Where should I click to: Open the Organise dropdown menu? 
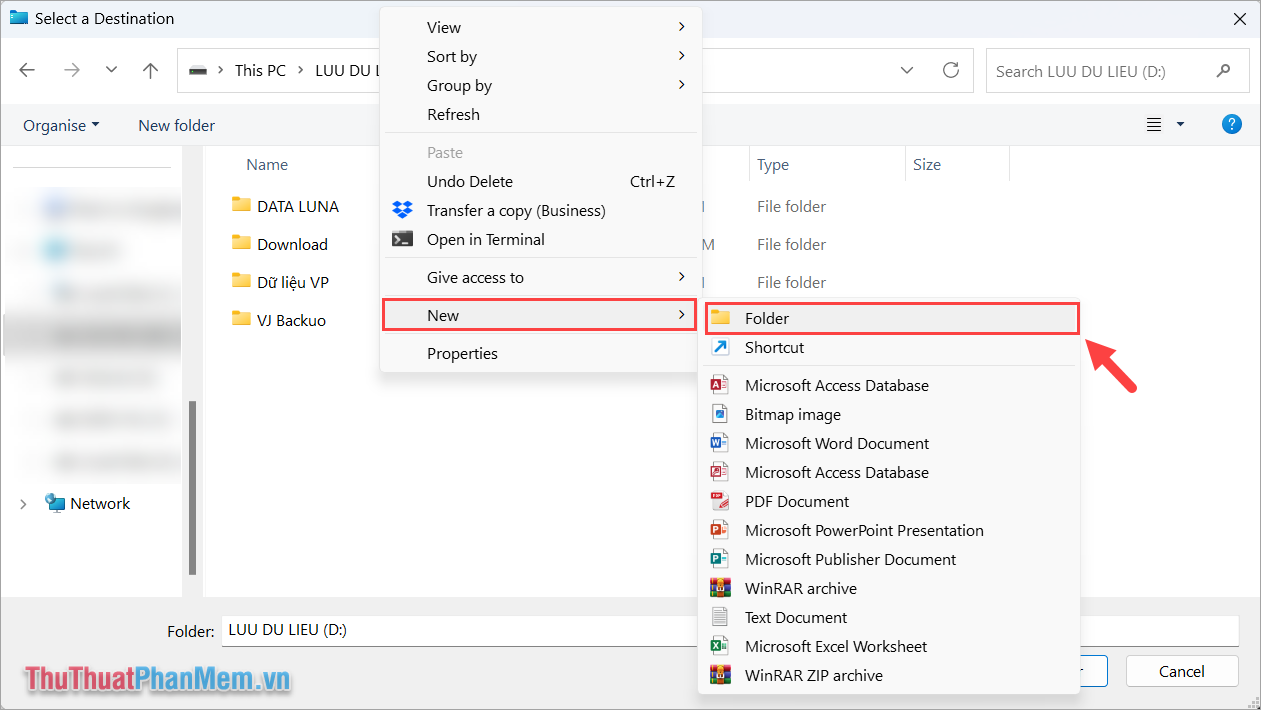tap(61, 125)
